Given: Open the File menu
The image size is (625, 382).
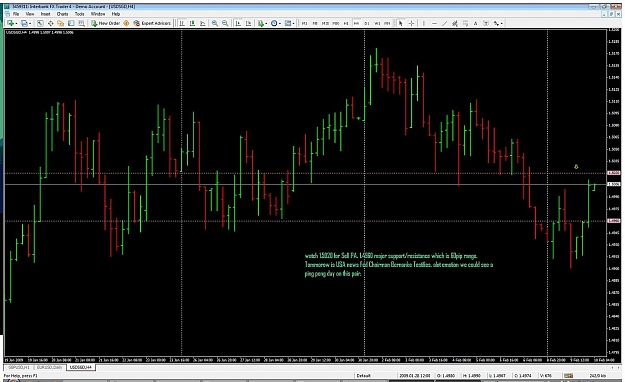Looking at the screenshot, I should click(16, 14).
